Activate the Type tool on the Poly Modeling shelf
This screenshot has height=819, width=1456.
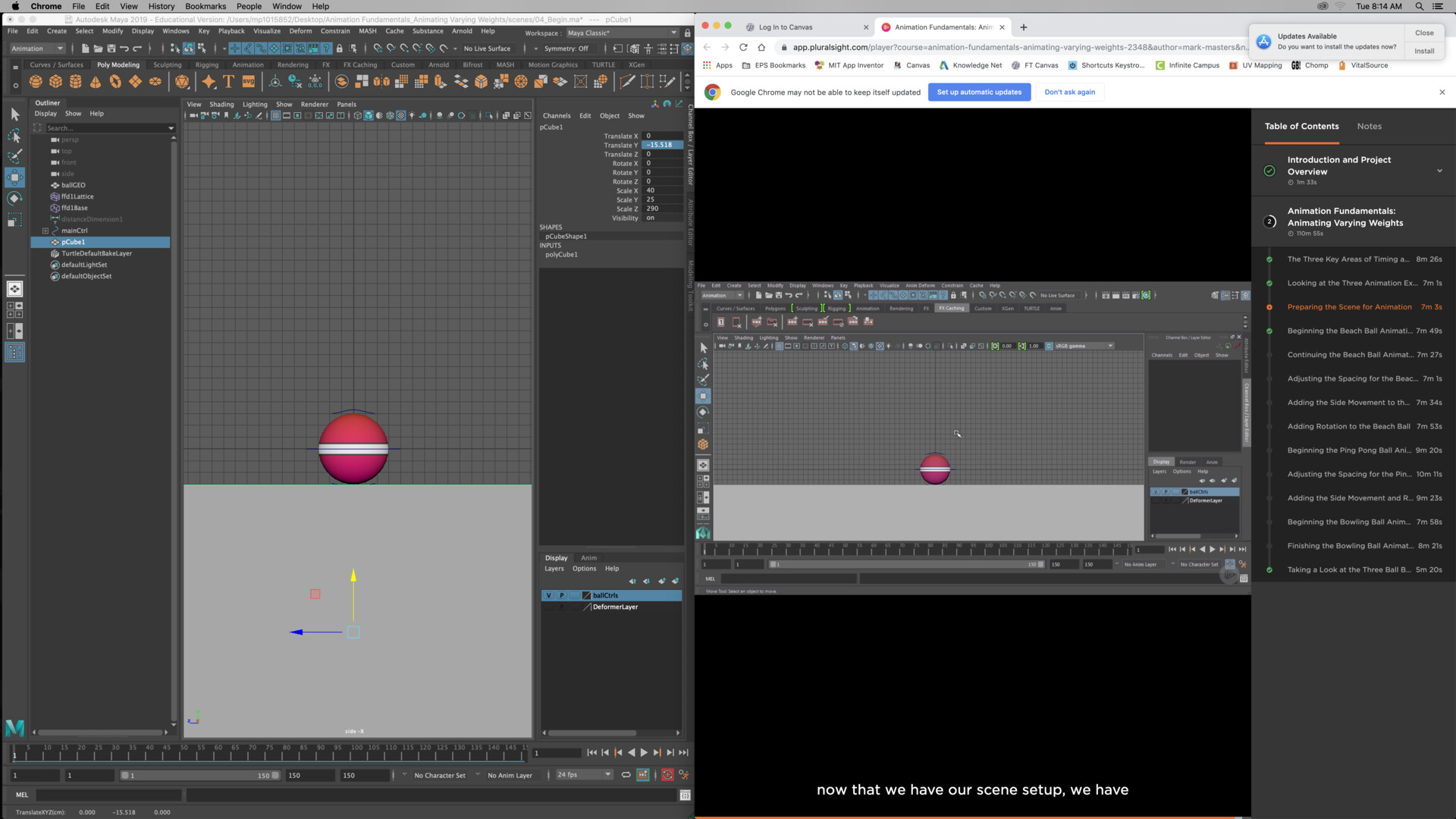(230, 81)
